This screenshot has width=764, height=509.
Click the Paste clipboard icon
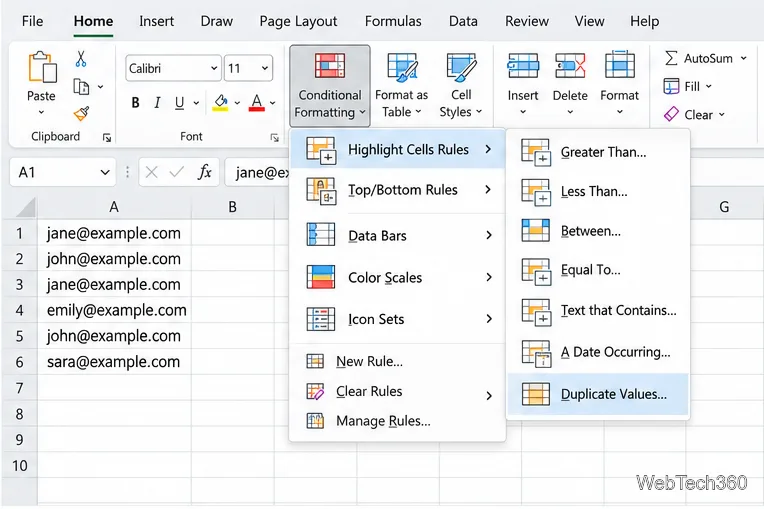(42, 67)
